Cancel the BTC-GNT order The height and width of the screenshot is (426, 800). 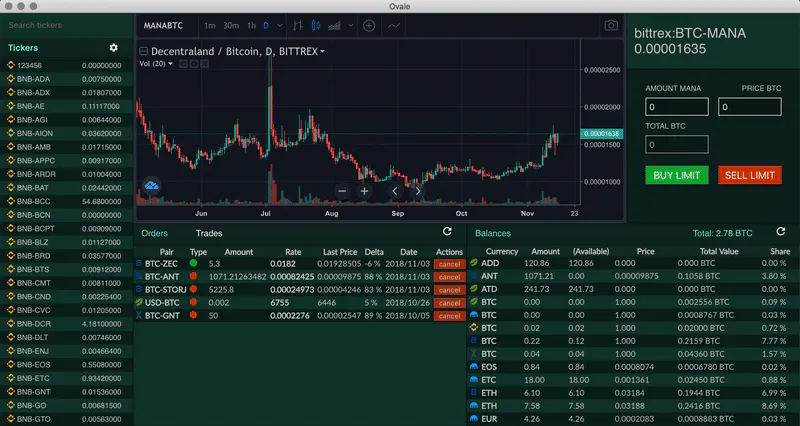pyautogui.click(x=449, y=316)
